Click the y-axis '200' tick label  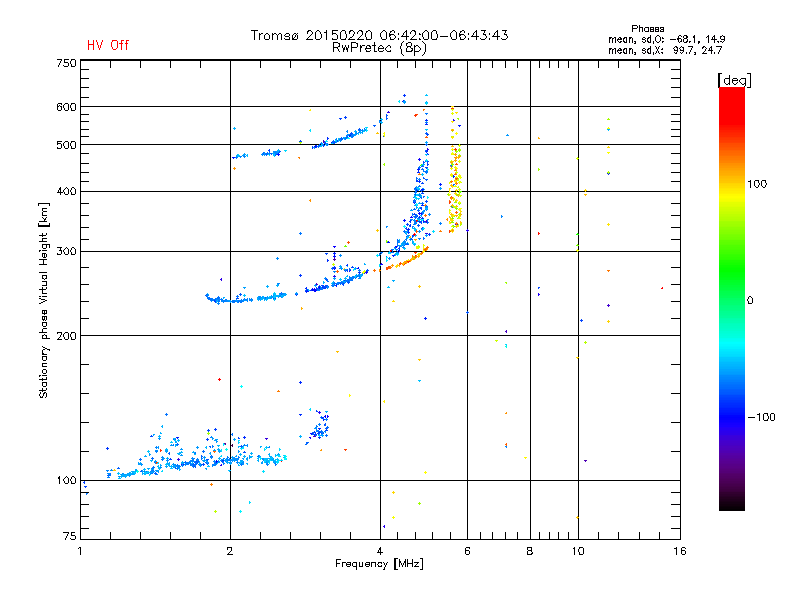point(66,336)
